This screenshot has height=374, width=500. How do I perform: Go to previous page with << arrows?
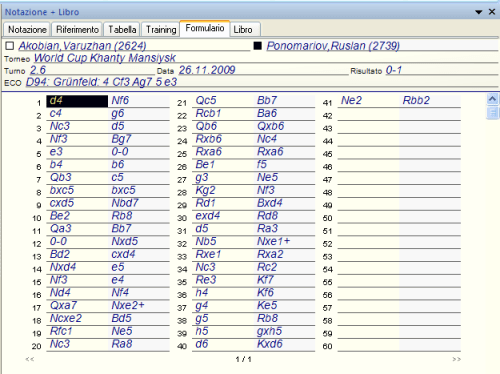coord(30,359)
